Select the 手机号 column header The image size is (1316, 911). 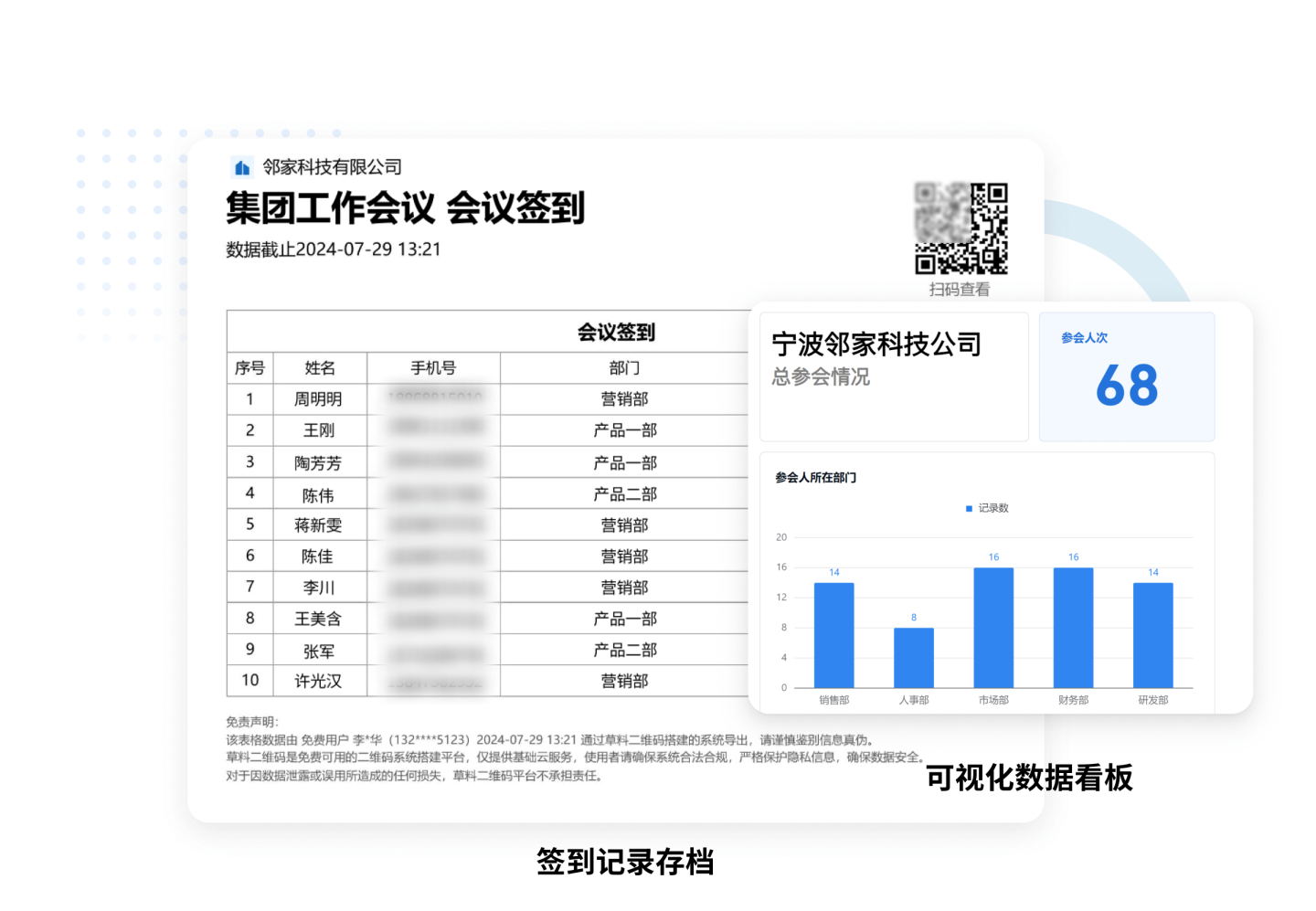click(433, 368)
